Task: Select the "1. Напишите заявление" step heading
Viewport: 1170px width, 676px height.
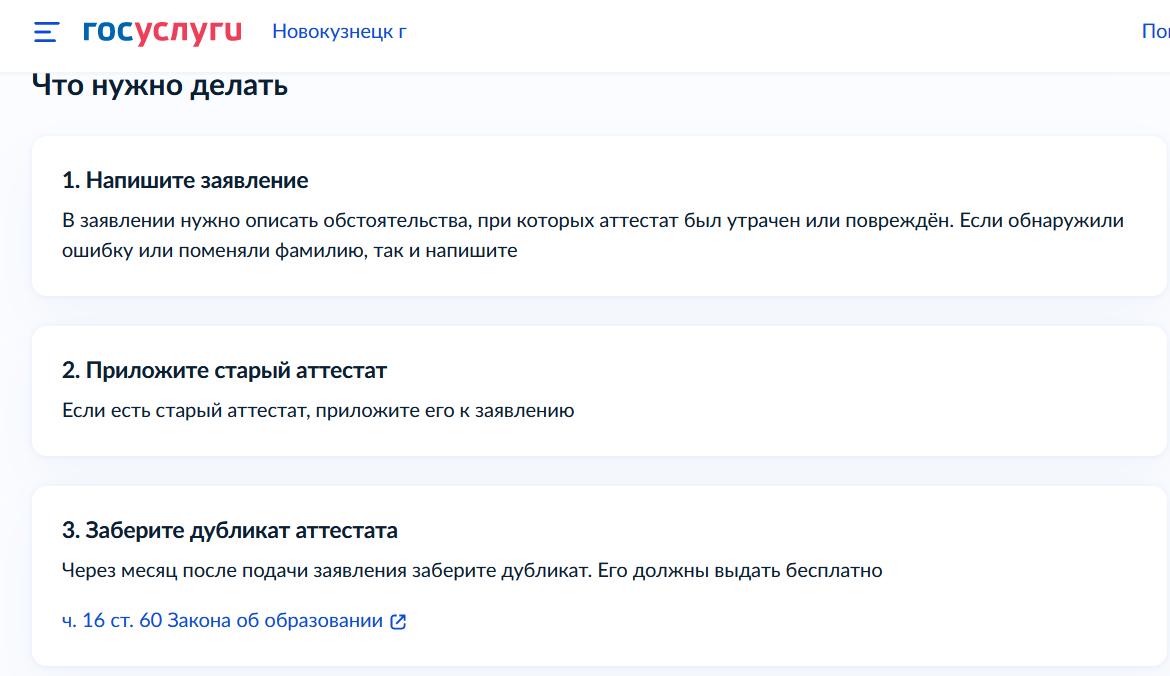Action: [x=185, y=181]
